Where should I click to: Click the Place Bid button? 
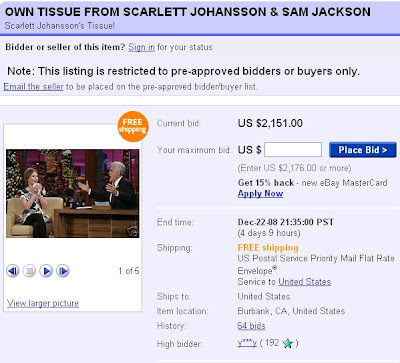363,150
